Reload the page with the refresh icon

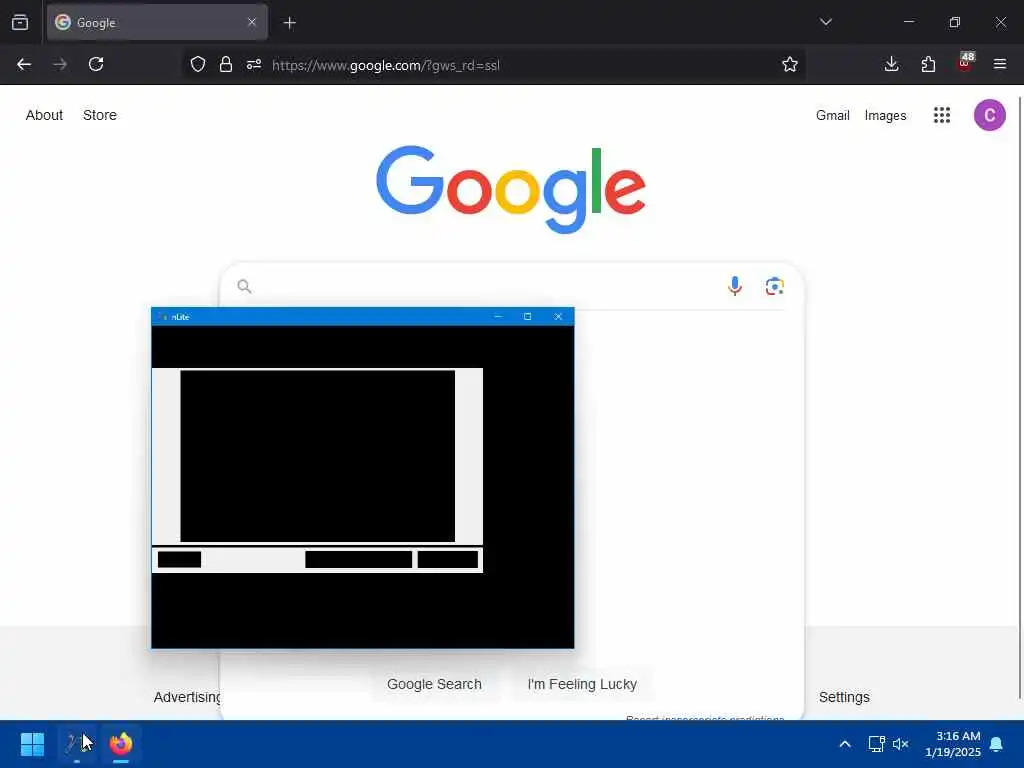pos(96,64)
